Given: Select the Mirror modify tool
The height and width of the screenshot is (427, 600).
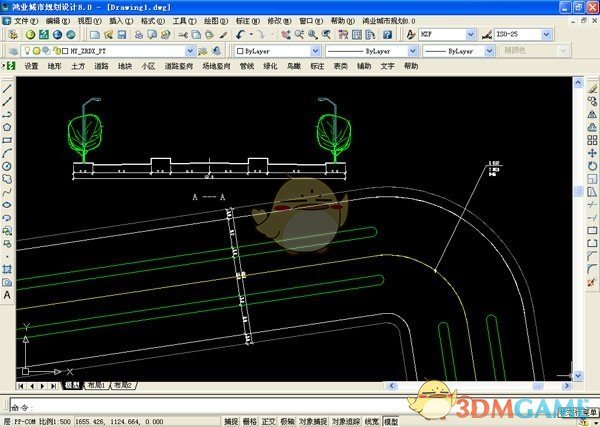Looking at the screenshot, I should click(x=592, y=114).
